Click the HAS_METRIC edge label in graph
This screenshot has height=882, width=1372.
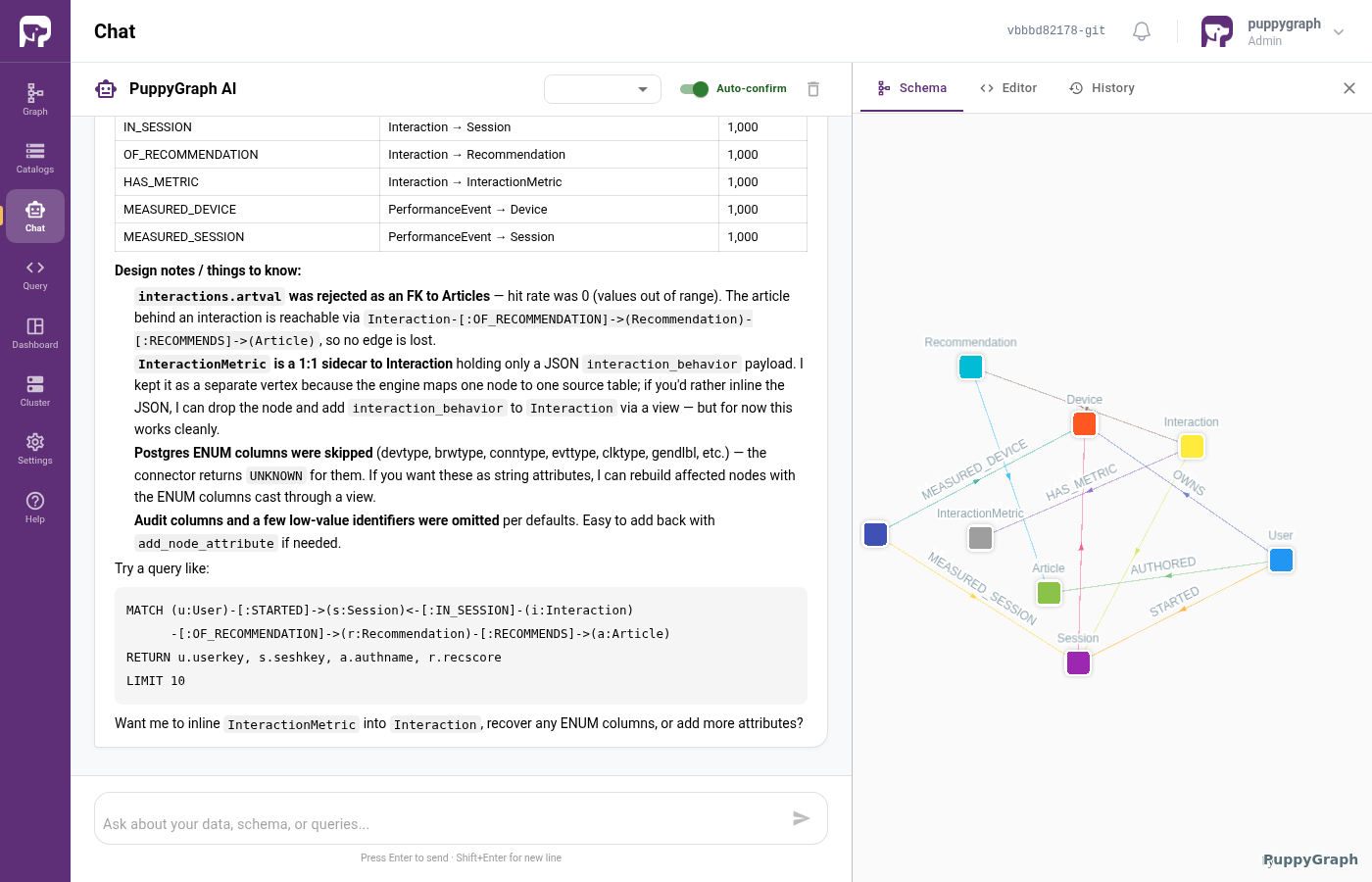[x=1082, y=482]
